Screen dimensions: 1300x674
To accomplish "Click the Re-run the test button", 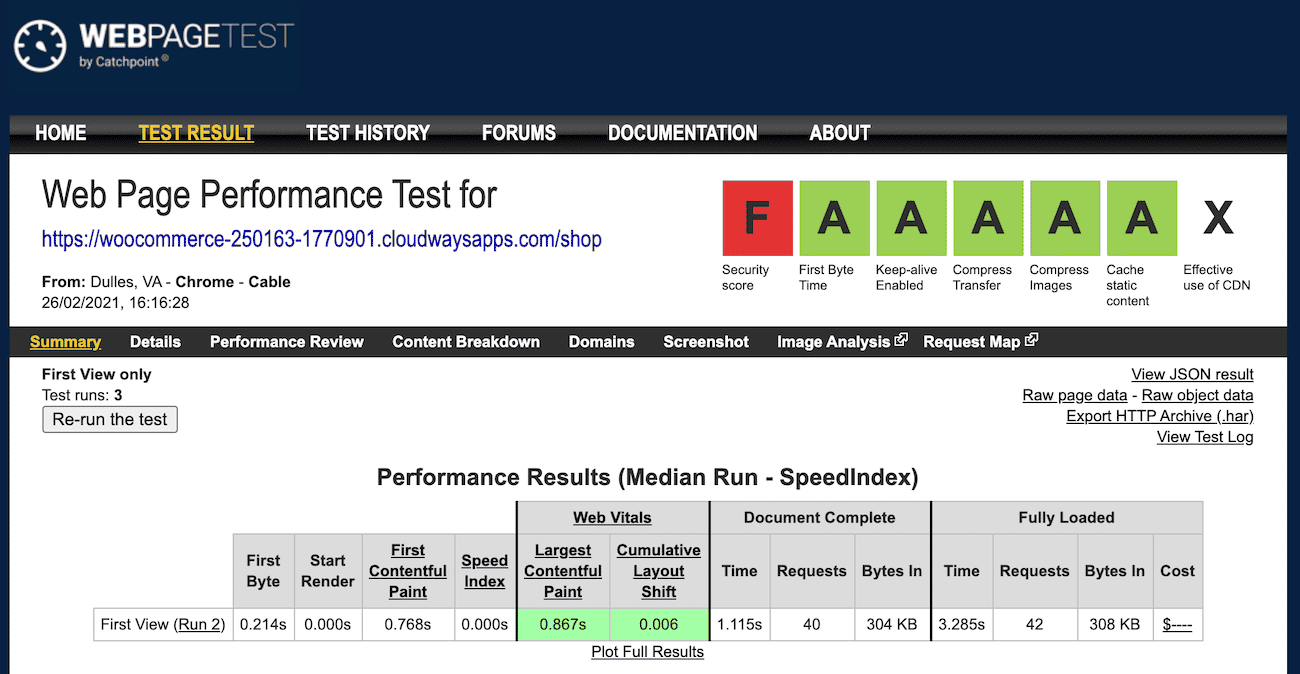I will [x=110, y=419].
